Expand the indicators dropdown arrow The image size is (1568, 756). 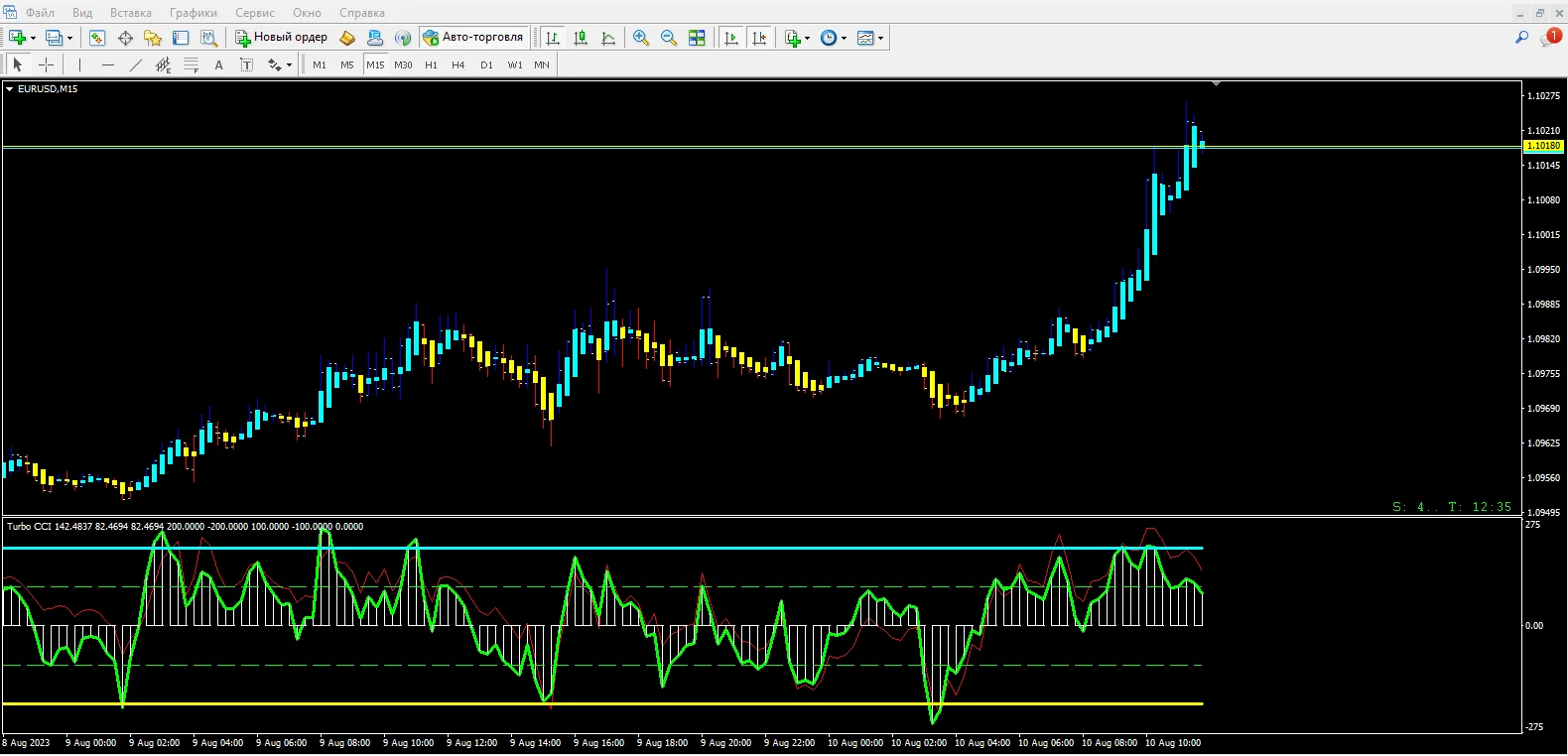807,38
